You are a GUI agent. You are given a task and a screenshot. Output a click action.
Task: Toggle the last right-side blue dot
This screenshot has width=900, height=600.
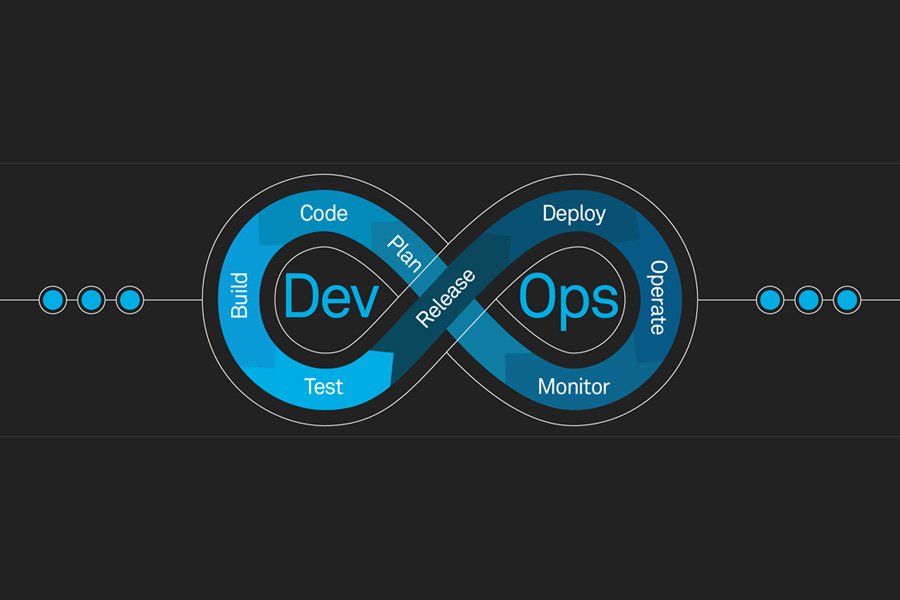click(x=845, y=298)
